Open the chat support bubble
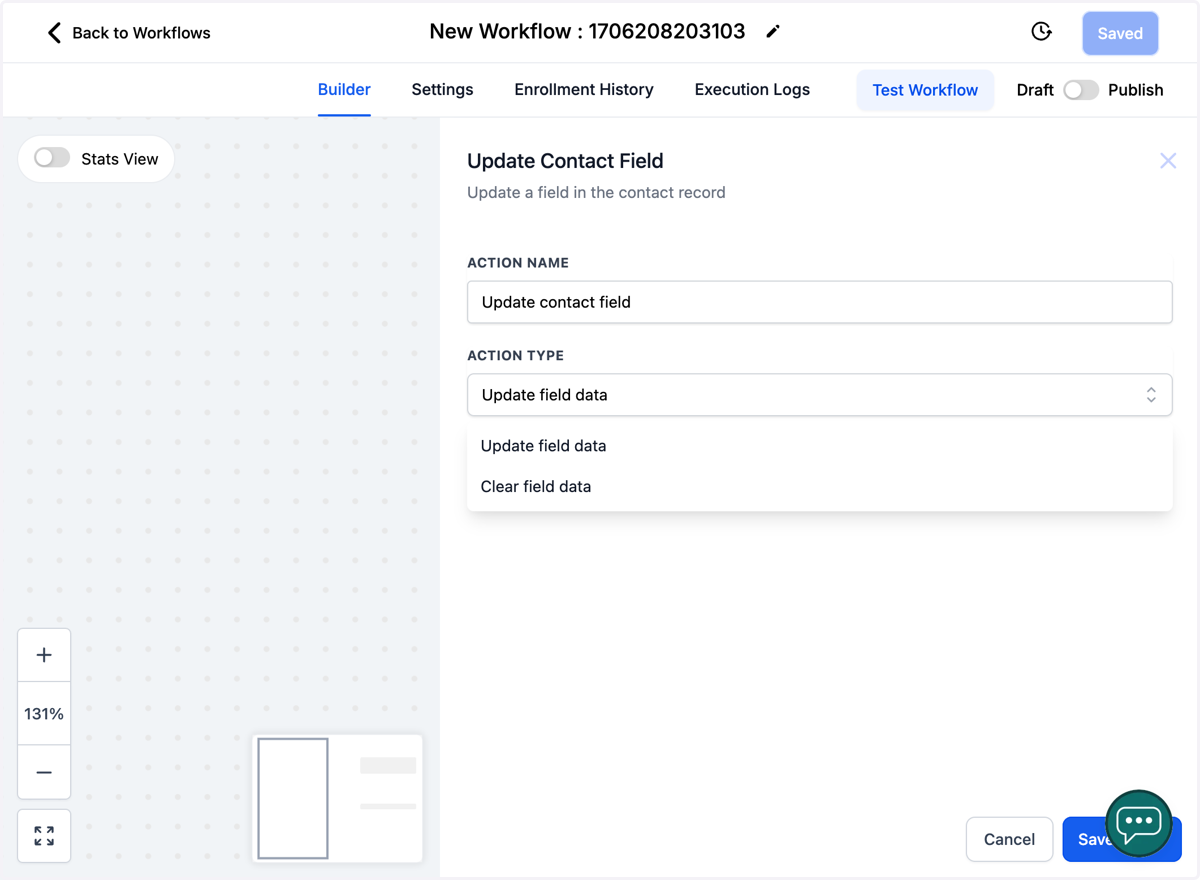Image resolution: width=1200 pixels, height=880 pixels. 1138,824
